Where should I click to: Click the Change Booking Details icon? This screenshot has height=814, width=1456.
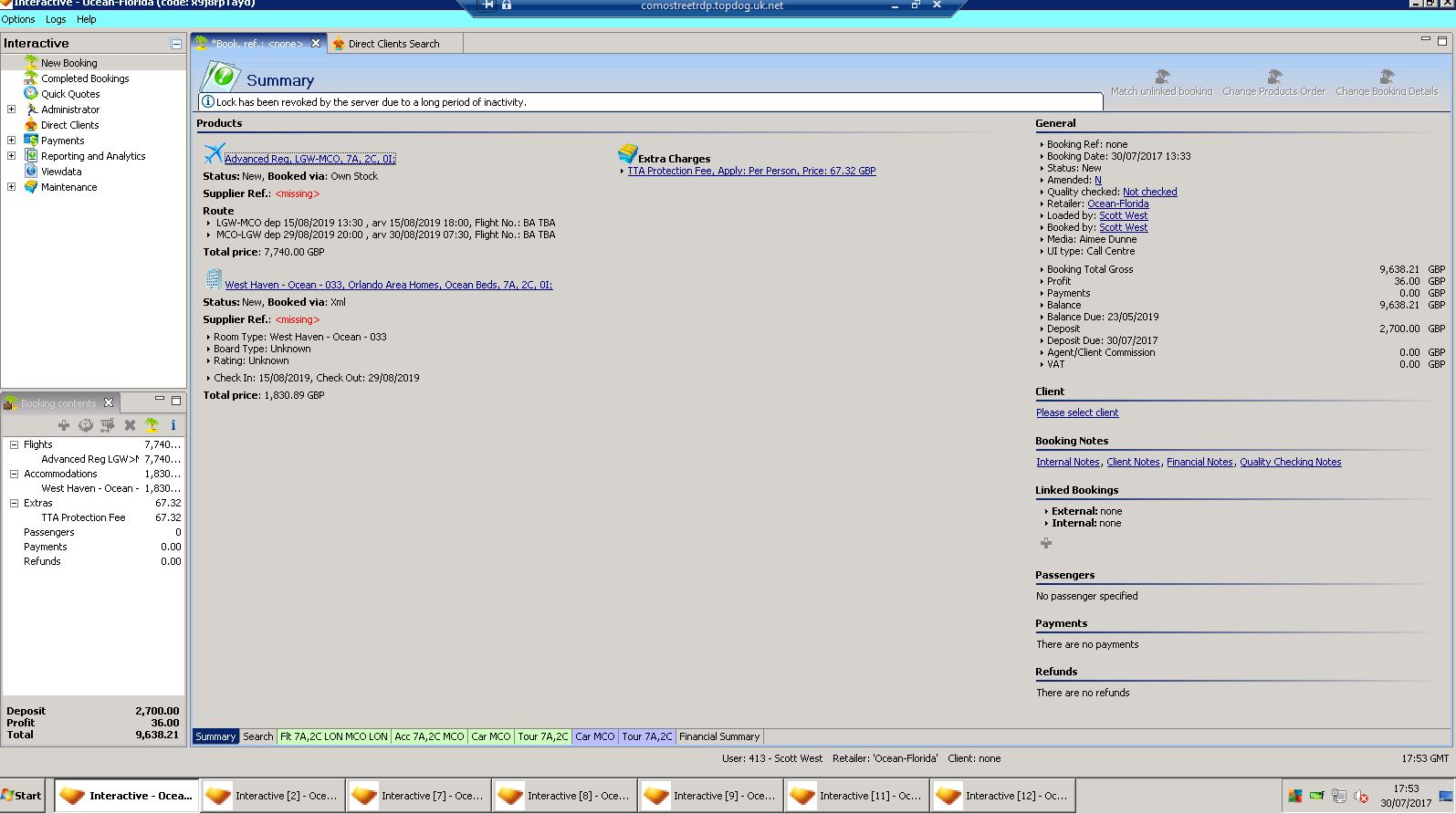coord(1387,77)
